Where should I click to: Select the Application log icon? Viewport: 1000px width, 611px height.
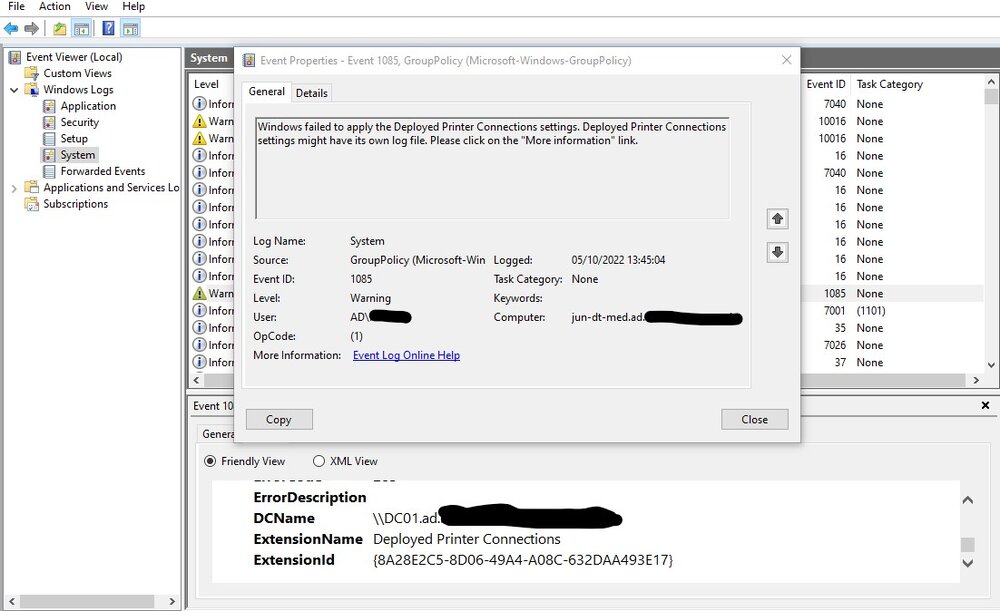pyautogui.click(x=49, y=106)
